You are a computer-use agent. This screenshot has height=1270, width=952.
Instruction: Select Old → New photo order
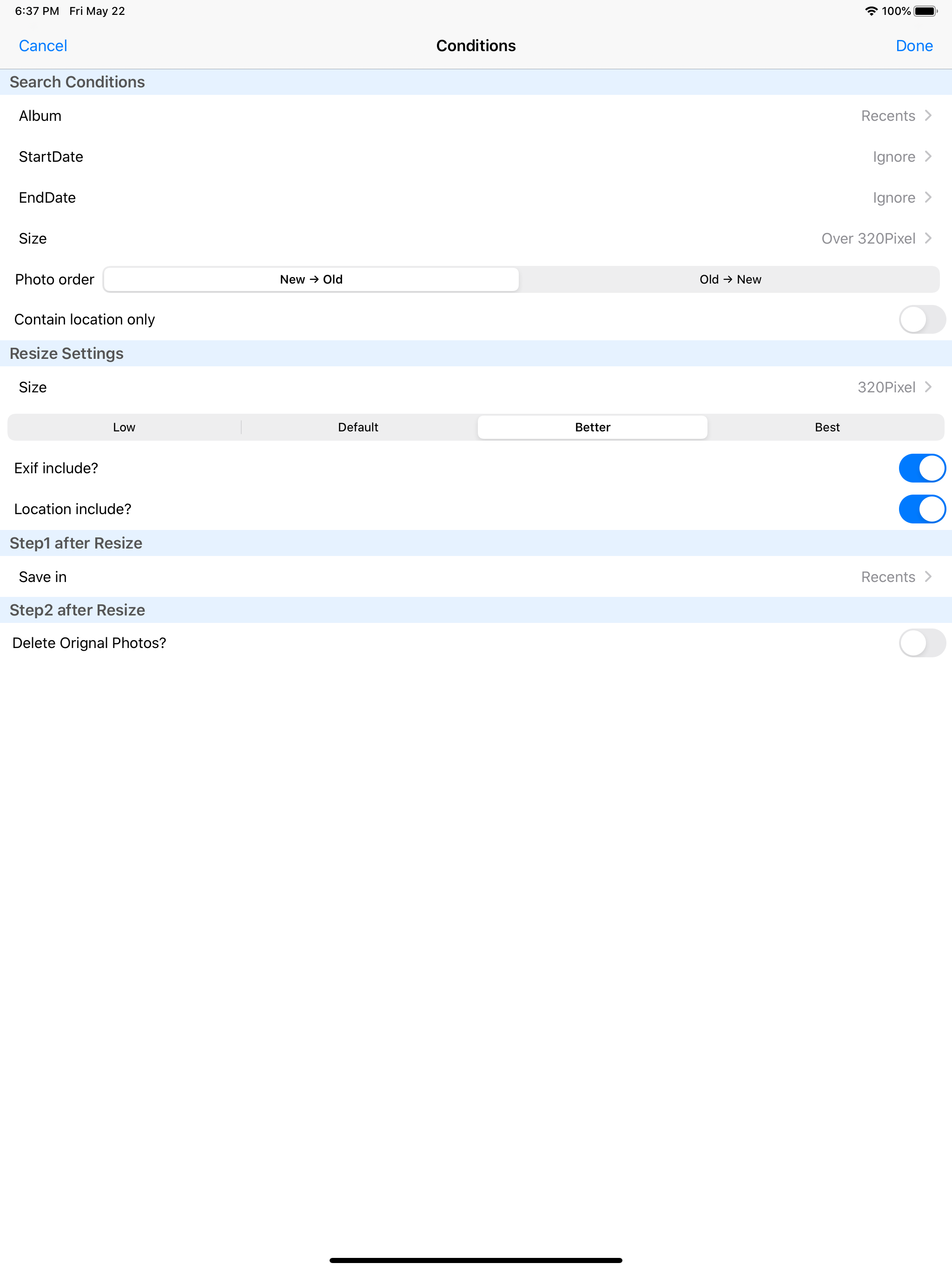coord(730,279)
